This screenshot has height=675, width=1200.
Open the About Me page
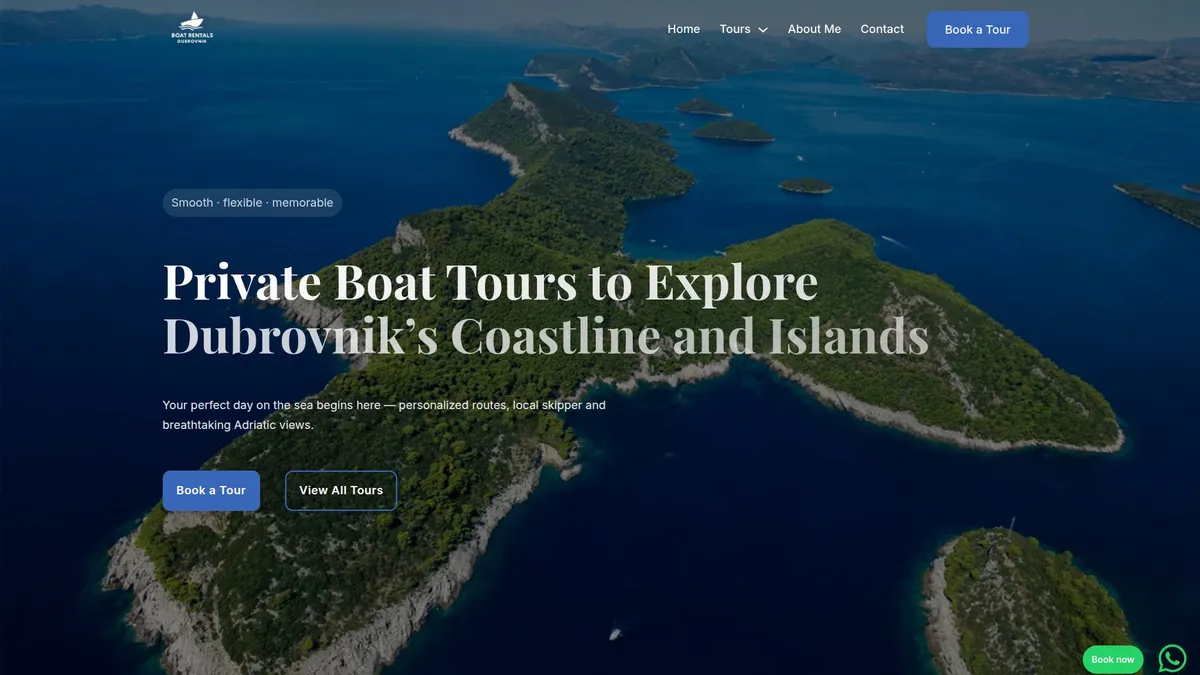[814, 29]
